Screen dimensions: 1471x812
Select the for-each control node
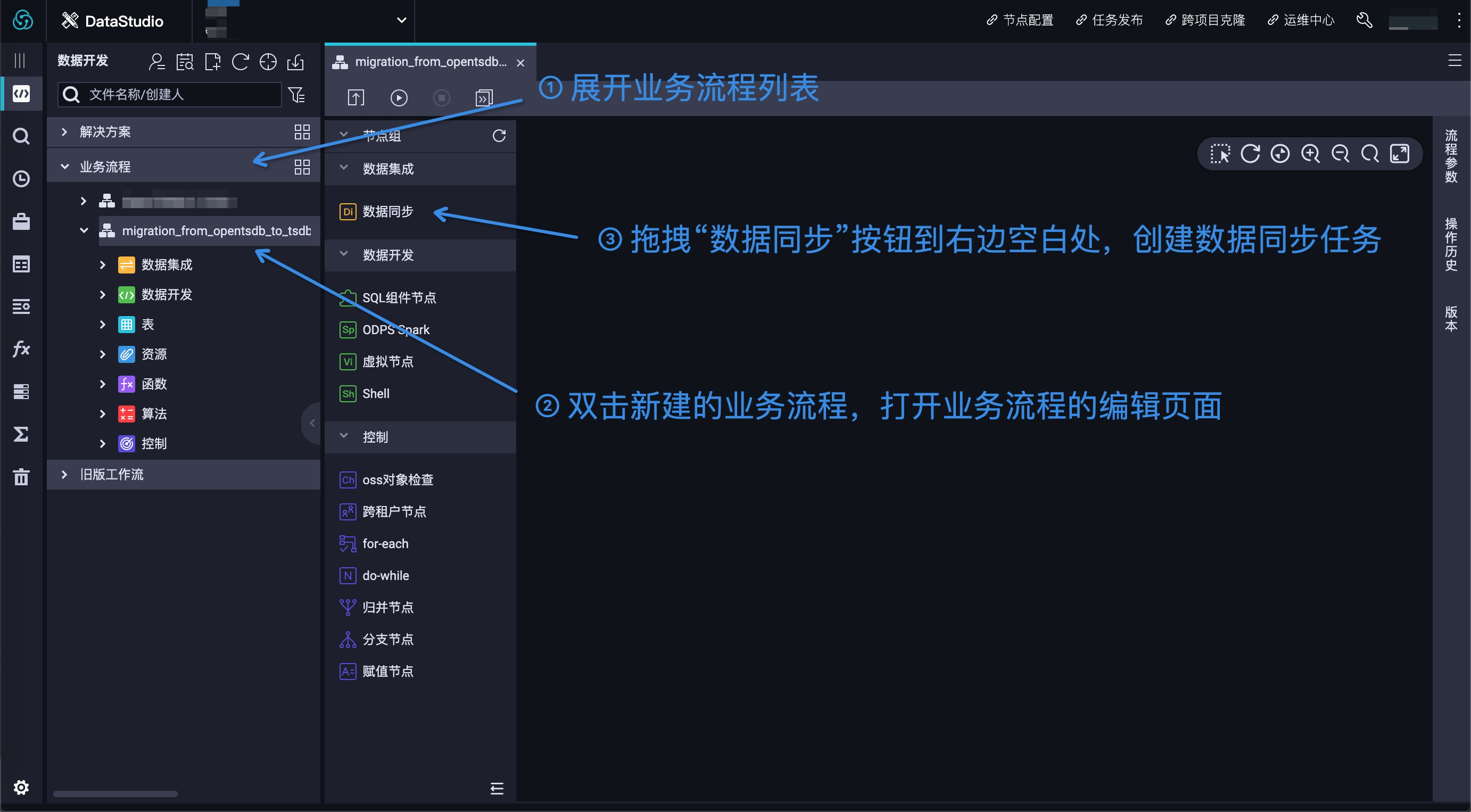pyautogui.click(x=374, y=544)
